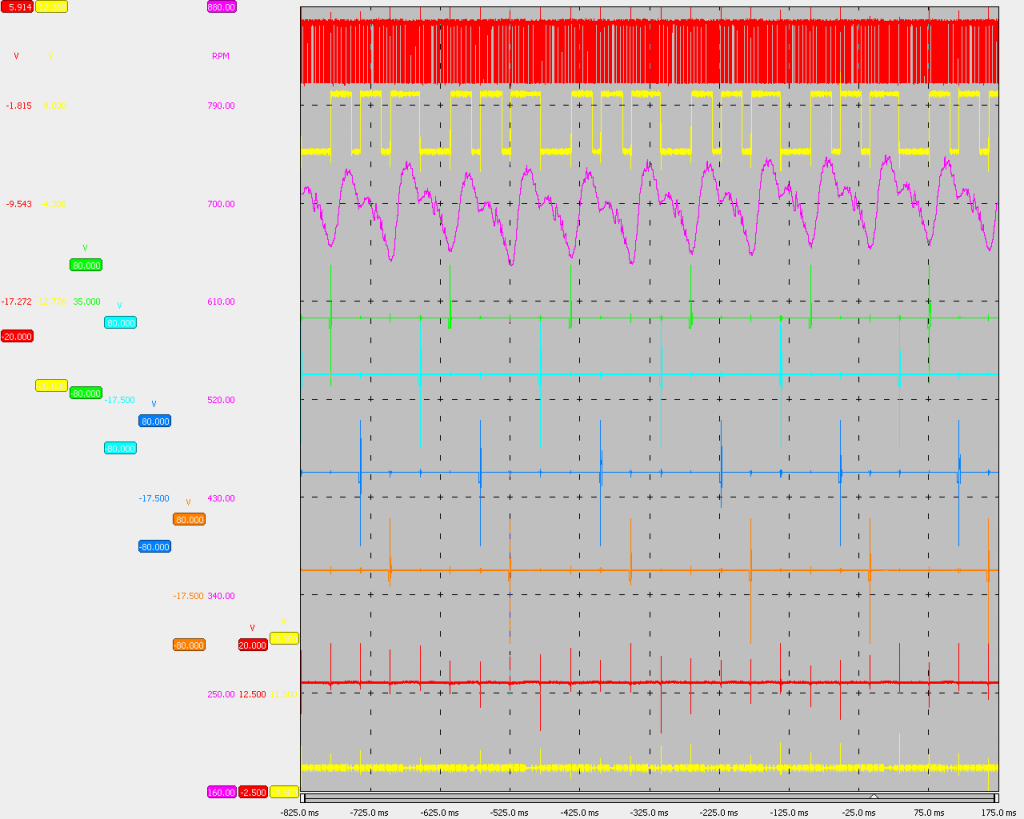Screen dimensions: 1024x819
Task: Select the cyan 80.000 upper range box
Action: pos(121,323)
